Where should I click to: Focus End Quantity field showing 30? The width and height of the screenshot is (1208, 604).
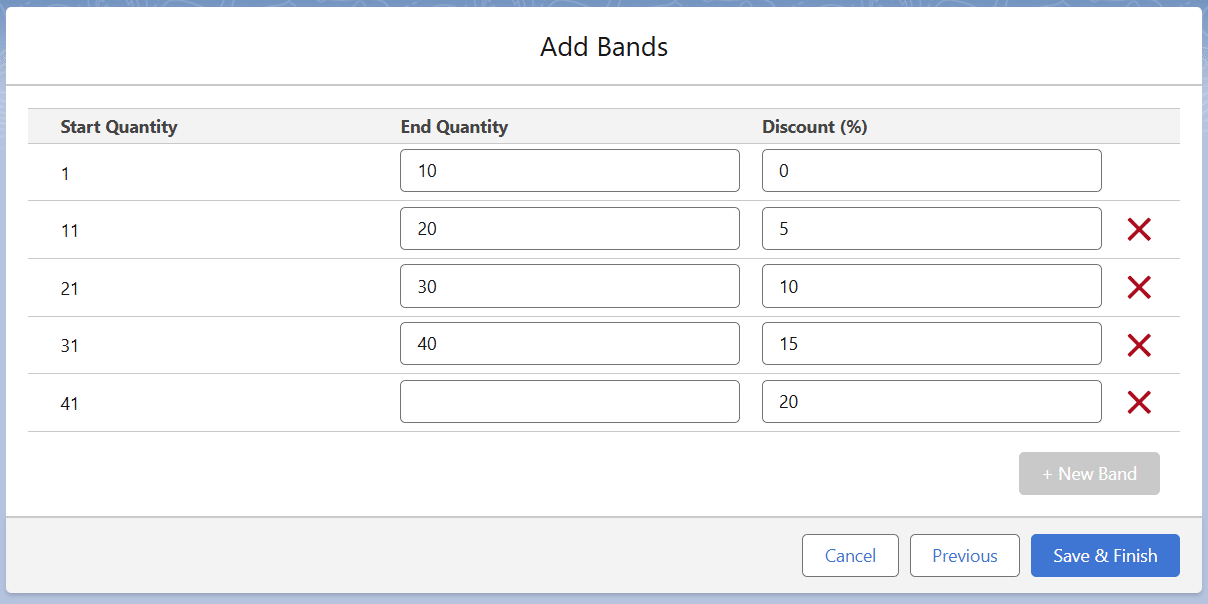point(569,287)
